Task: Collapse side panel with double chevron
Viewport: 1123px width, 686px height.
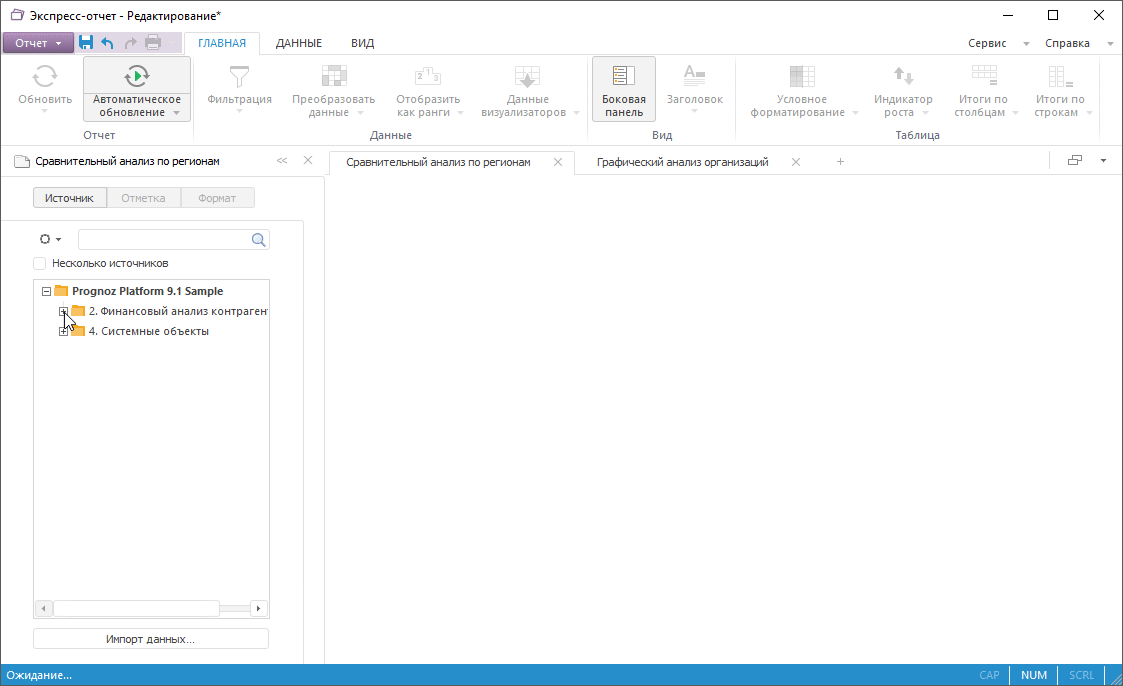Action: 282,160
